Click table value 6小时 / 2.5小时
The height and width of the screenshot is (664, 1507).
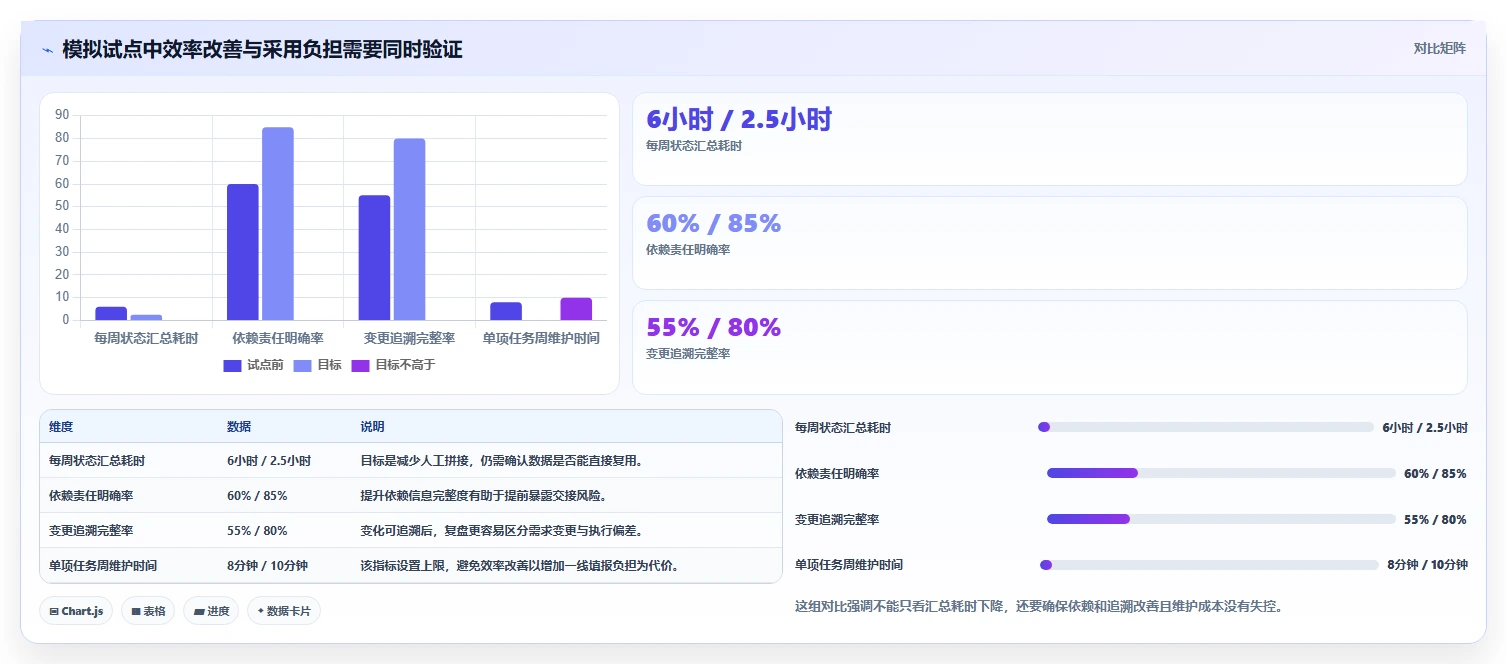(269, 461)
